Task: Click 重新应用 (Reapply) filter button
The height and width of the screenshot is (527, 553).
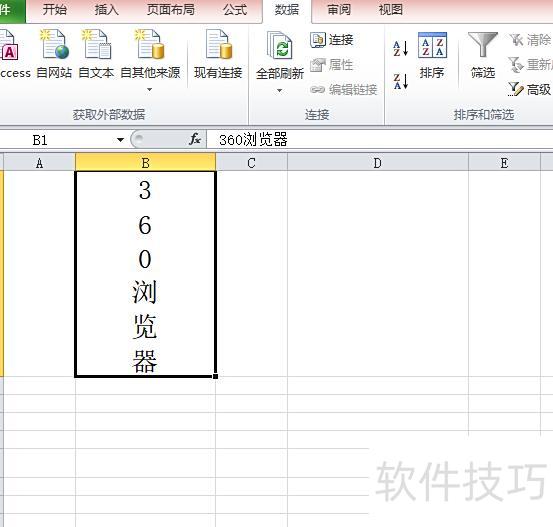Action: (x=530, y=65)
